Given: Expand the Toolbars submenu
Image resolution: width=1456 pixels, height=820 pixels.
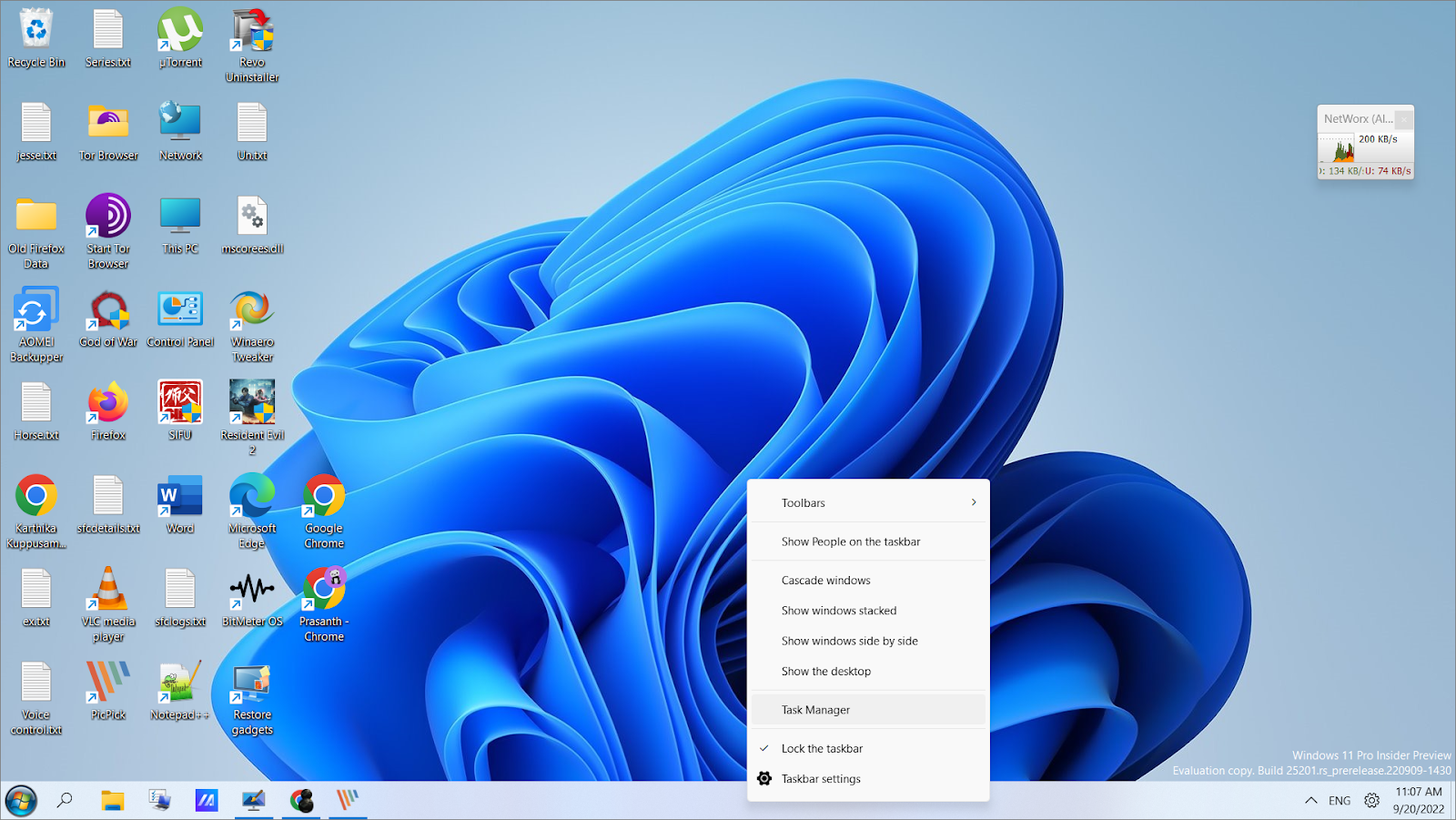Looking at the screenshot, I should click(x=868, y=502).
